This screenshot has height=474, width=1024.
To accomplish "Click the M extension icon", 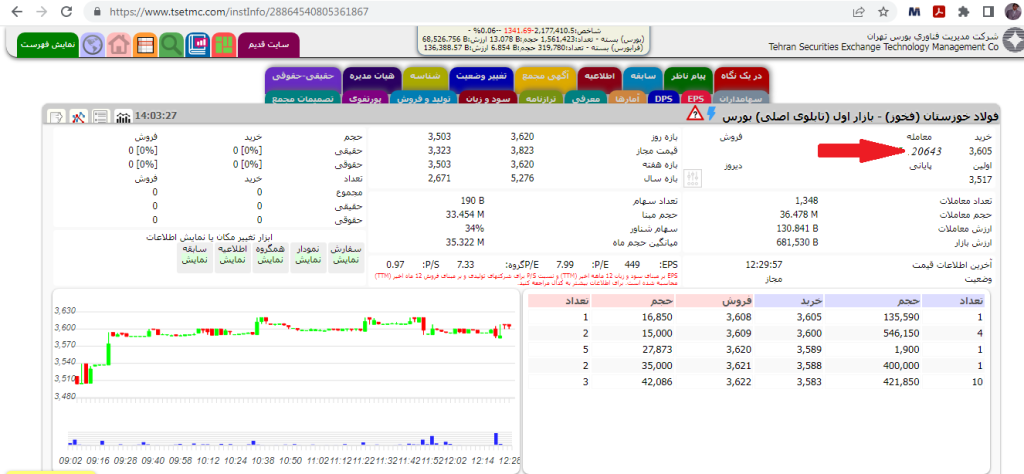I will [x=915, y=12].
